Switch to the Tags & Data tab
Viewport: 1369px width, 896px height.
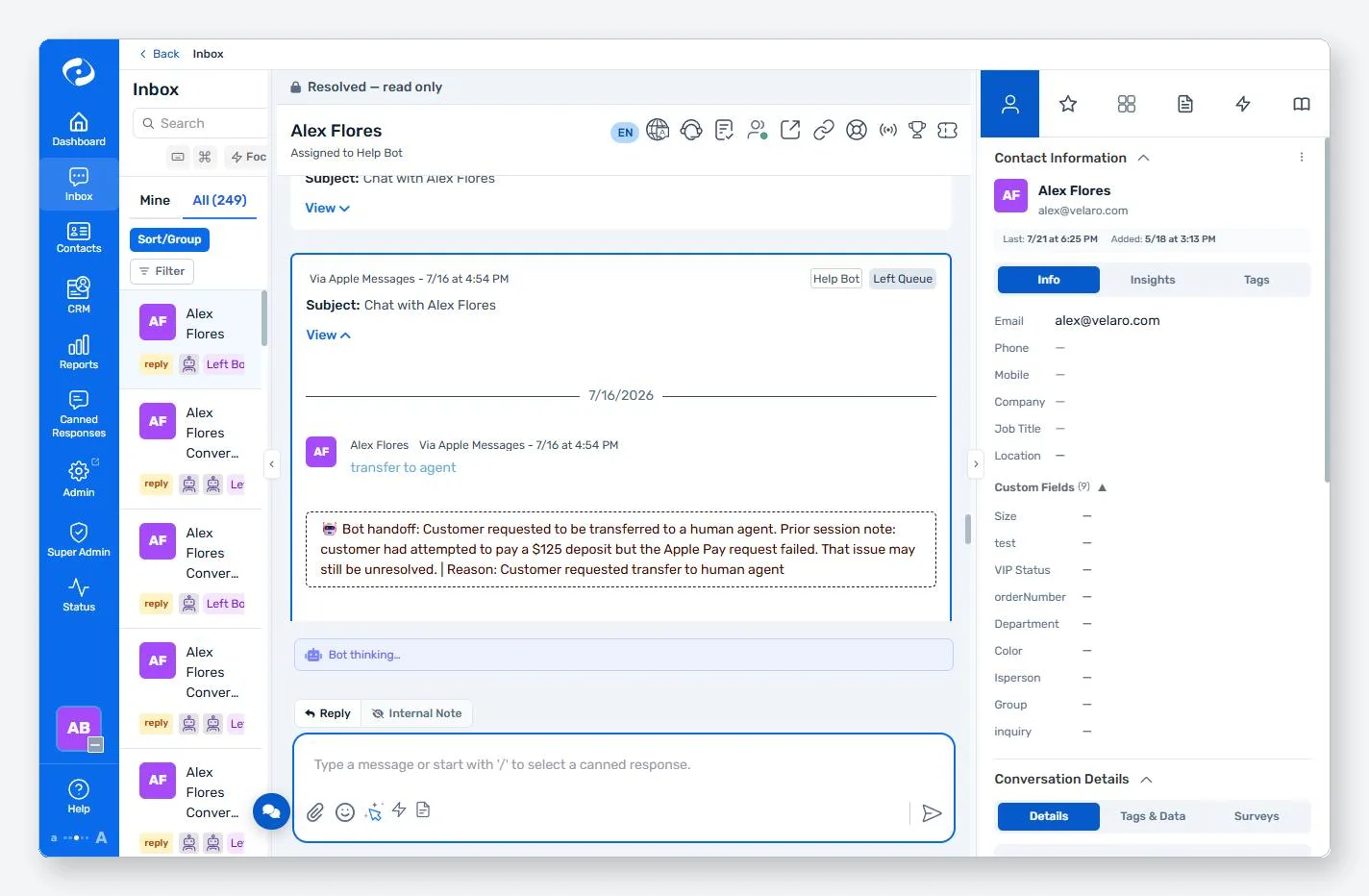click(1153, 816)
